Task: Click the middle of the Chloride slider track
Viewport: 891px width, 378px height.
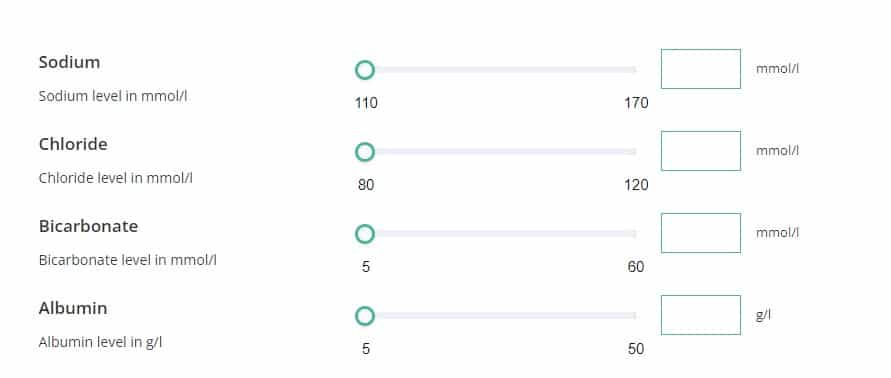Action: click(500, 152)
